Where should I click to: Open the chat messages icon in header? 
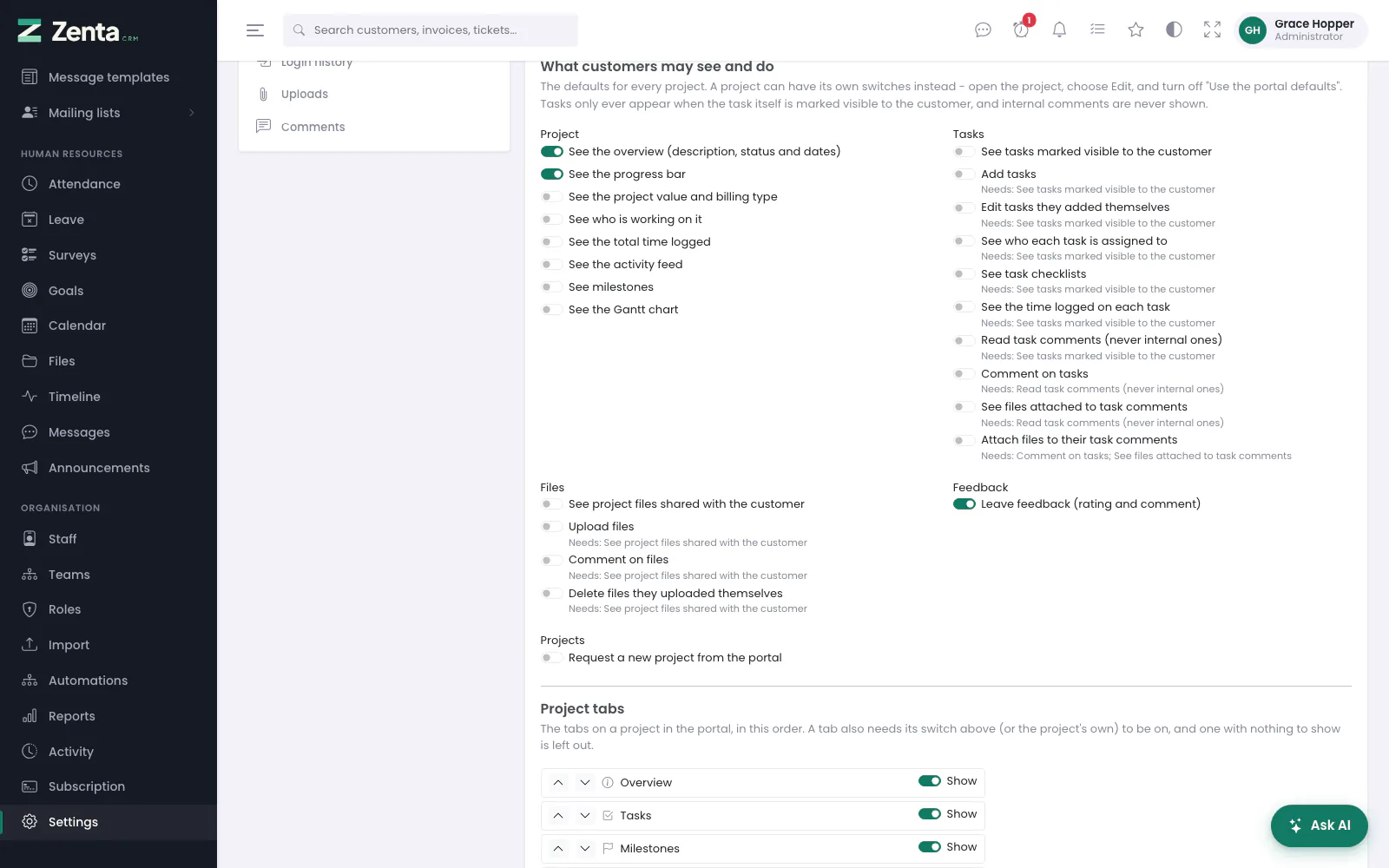click(x=983, y=30)
